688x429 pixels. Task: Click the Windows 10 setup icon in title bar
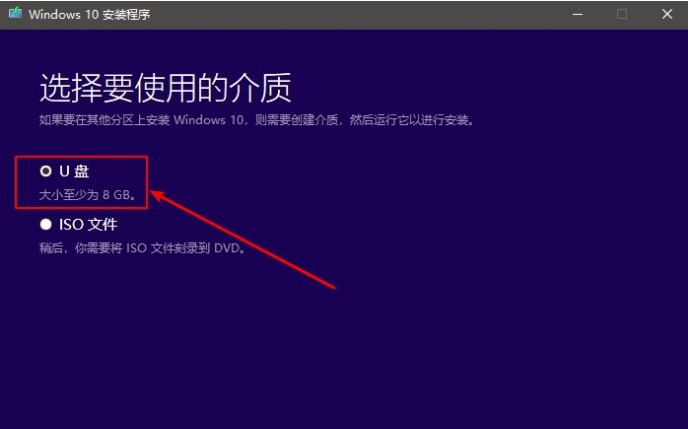click(x=15, y=13)
